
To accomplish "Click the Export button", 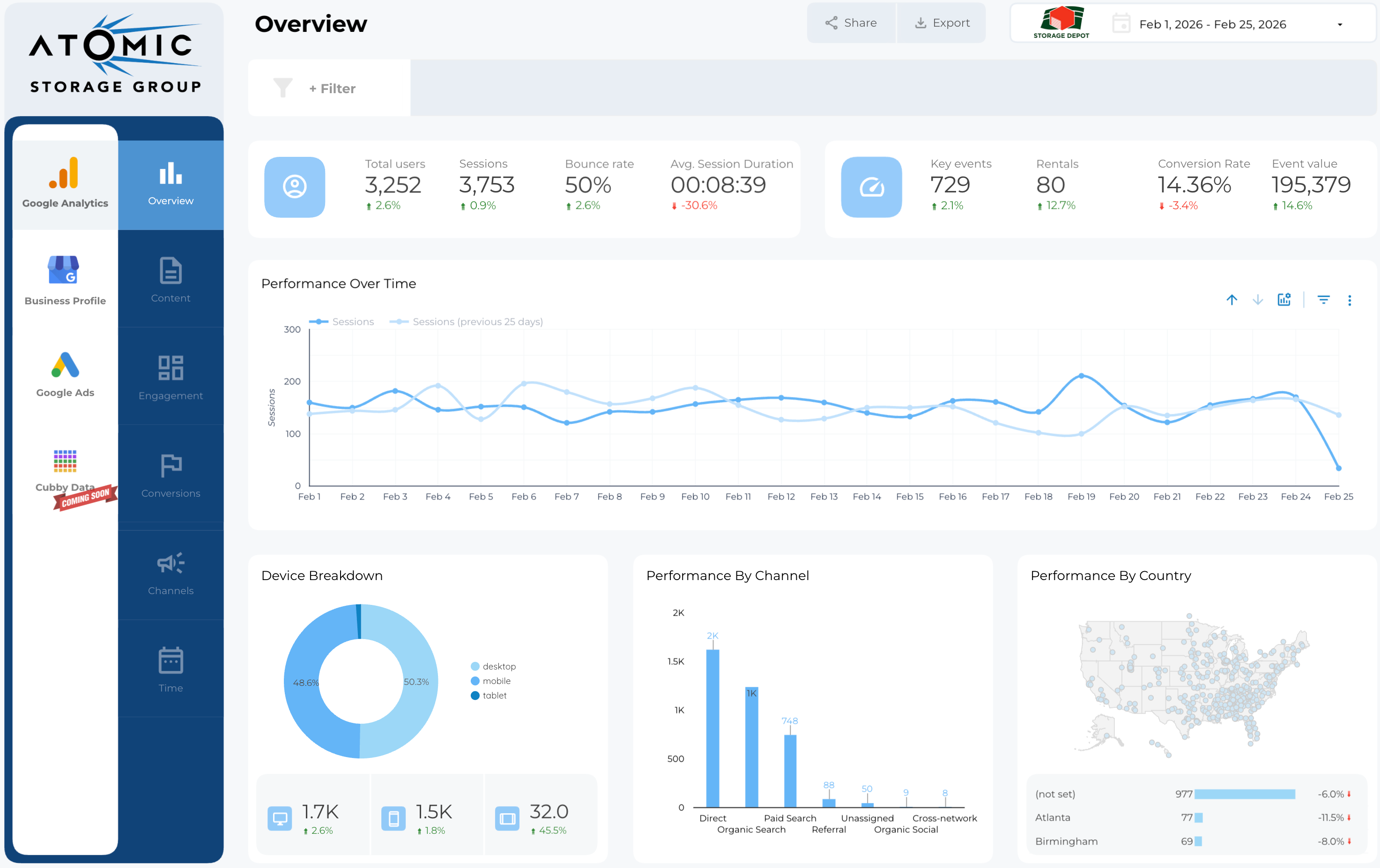I will tap(942, 23).
